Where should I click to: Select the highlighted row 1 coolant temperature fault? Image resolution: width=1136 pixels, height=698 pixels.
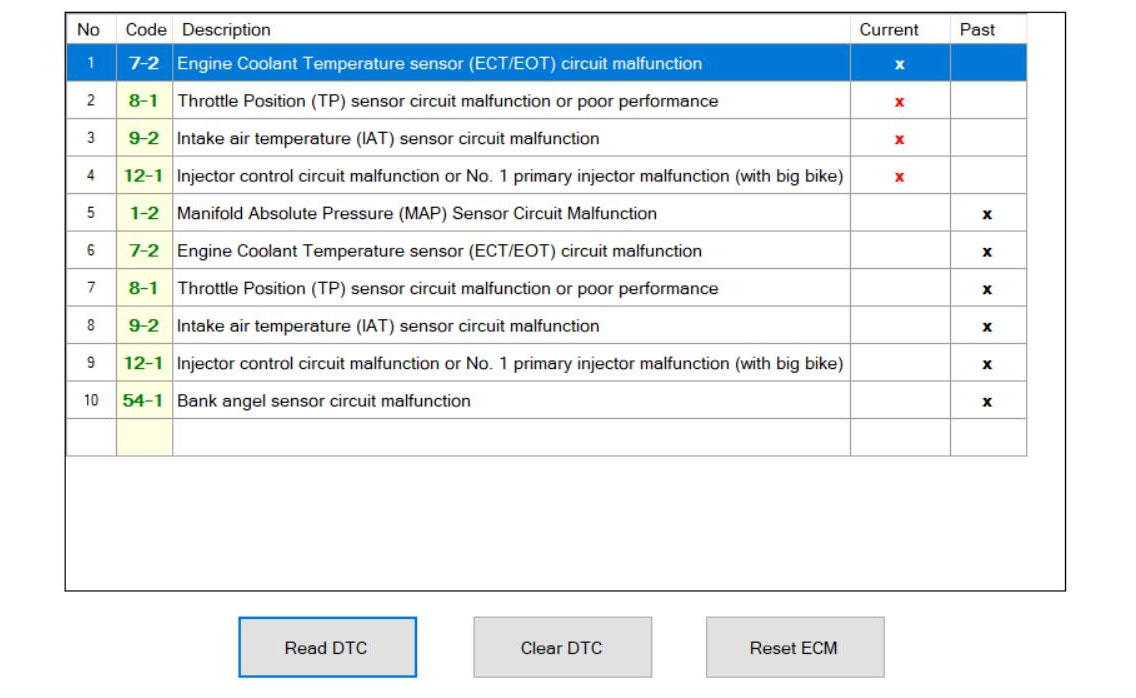[439, 64]
